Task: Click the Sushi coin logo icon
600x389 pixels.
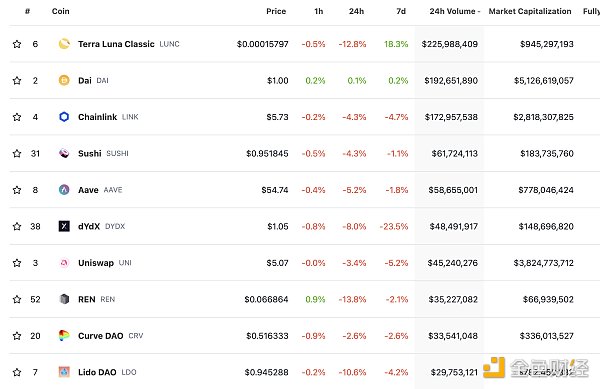Action: pyautogui.click(x=64, y=153)
